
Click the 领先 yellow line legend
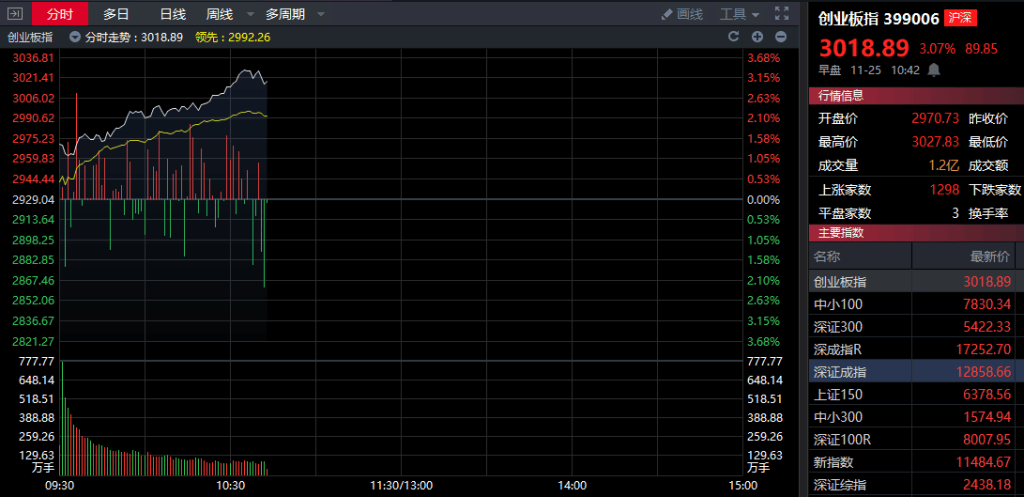[232, 37]
